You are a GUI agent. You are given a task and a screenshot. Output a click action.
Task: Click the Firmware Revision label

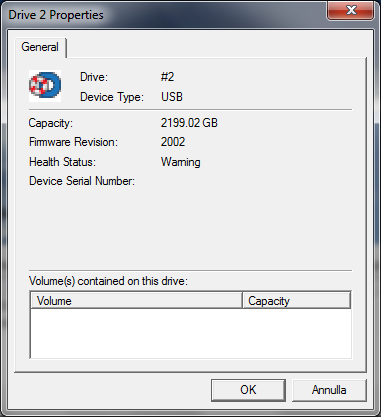coord(73,142)
